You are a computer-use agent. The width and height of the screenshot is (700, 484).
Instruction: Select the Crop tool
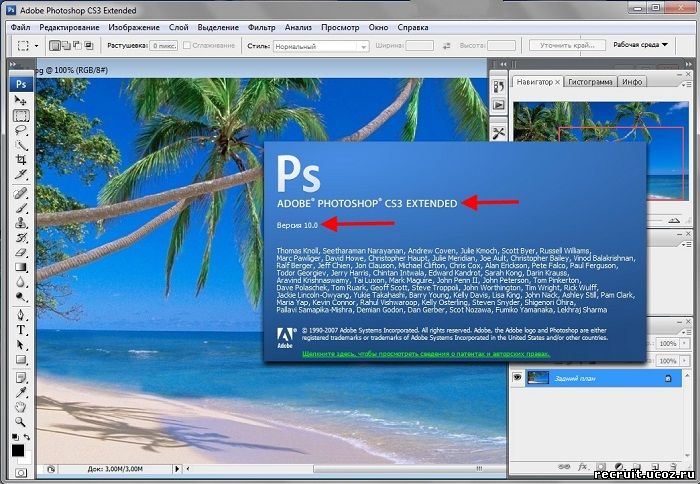(x=21, y=160)
